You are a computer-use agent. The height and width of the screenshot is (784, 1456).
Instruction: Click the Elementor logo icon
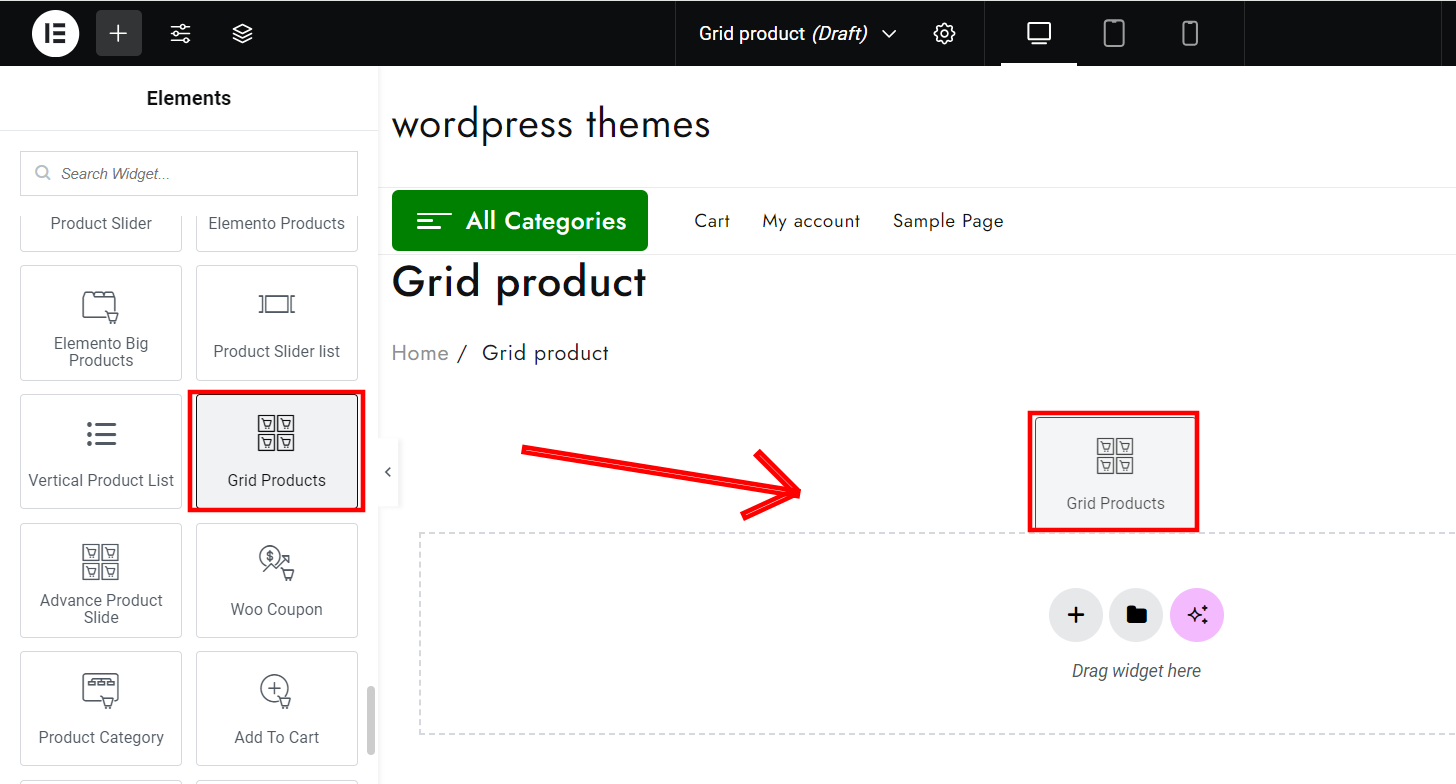coord(55,33)
